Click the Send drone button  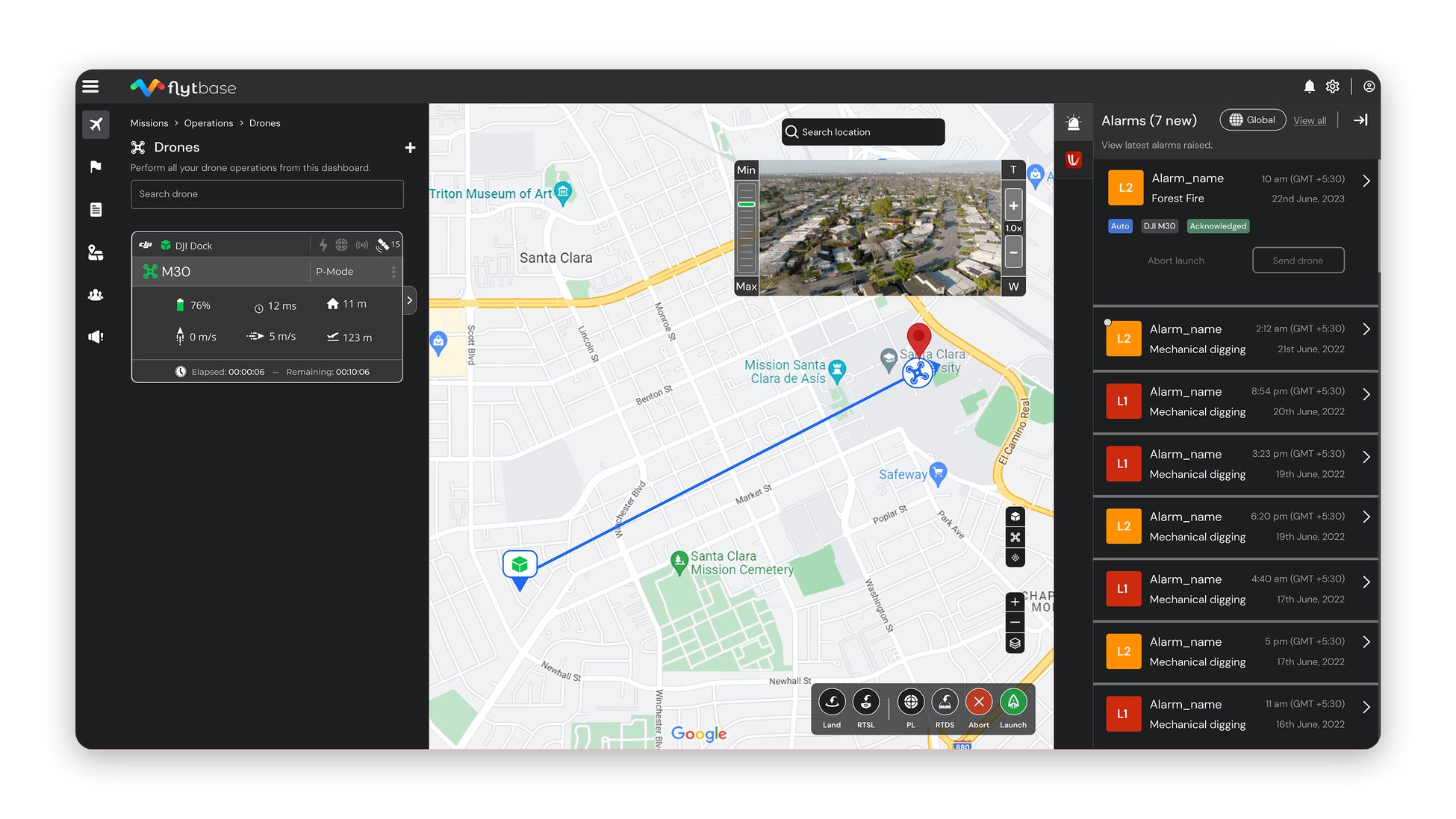click(x=1298, y=261)
